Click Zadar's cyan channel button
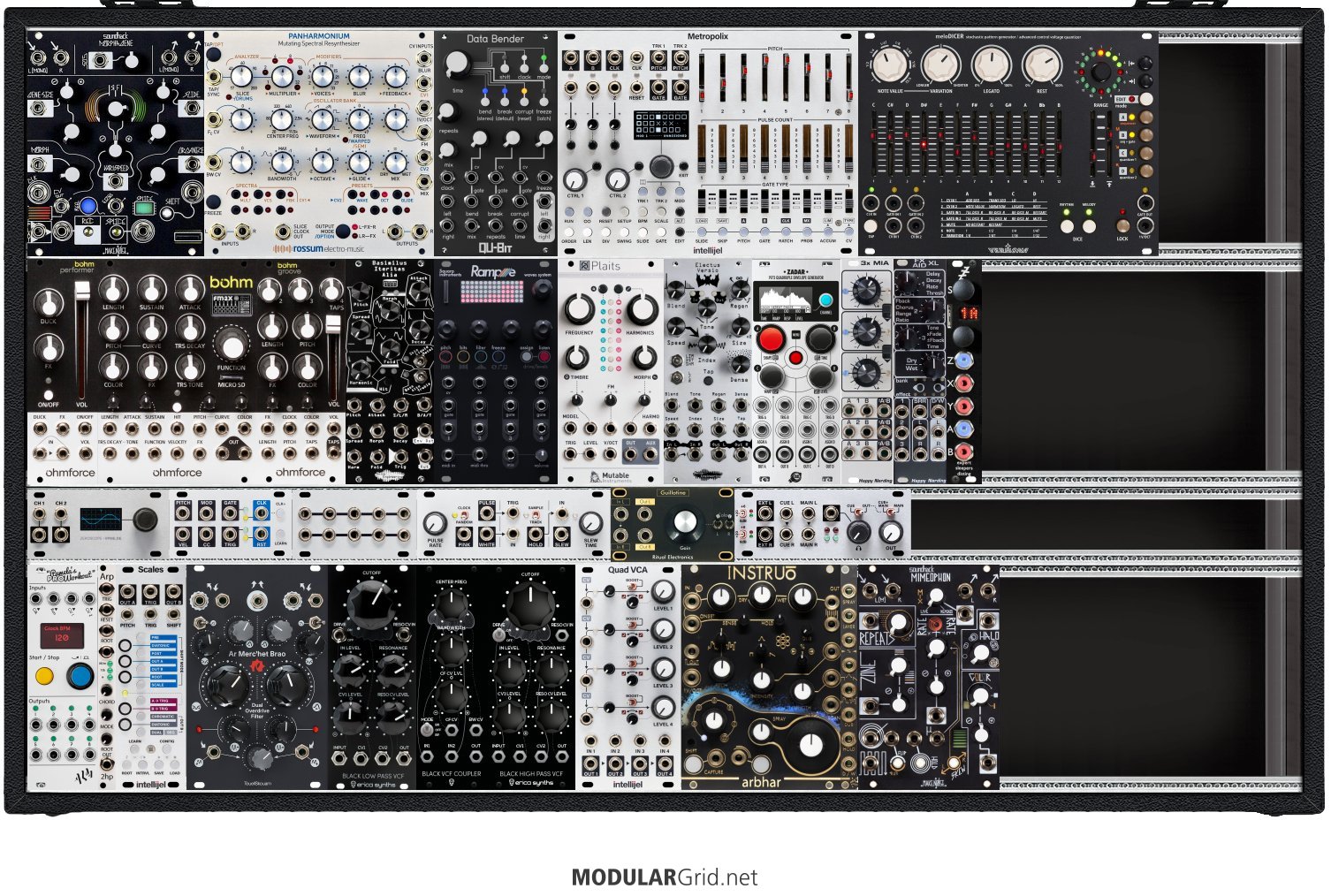Image resolution: width=1331 pixels, height=896 pixels. click(826, 299)
